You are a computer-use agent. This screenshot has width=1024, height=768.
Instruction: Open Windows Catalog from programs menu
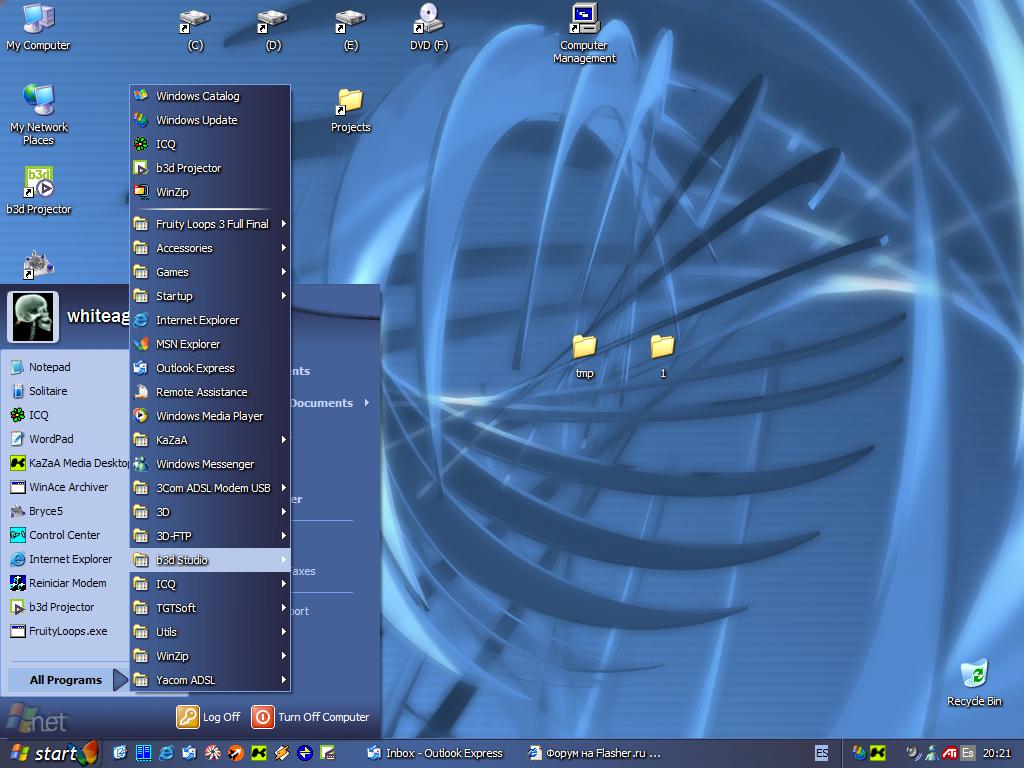(210, 96)
